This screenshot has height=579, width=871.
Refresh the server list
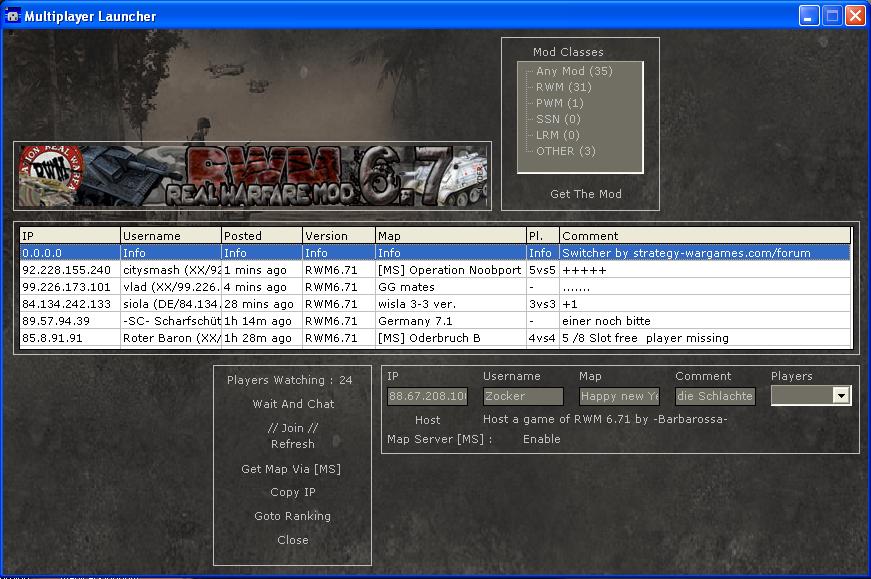click(x=293, y=444)
